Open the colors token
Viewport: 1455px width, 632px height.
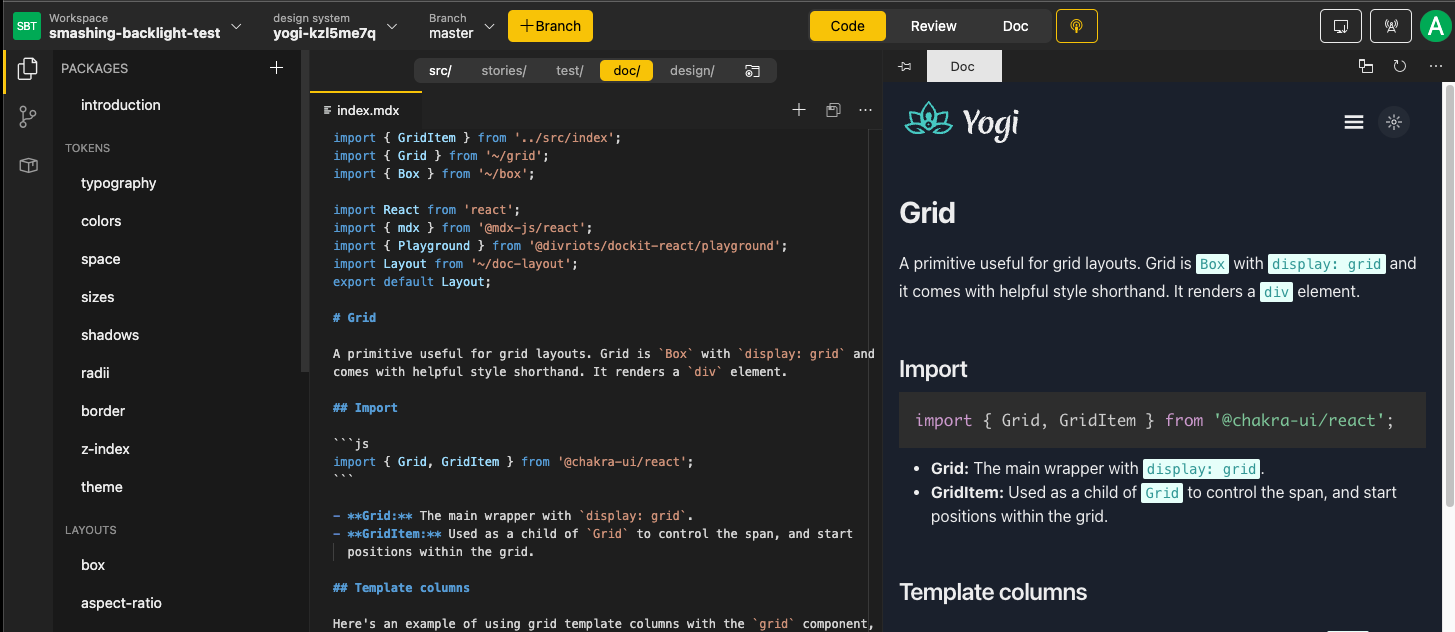click(101, 221)
